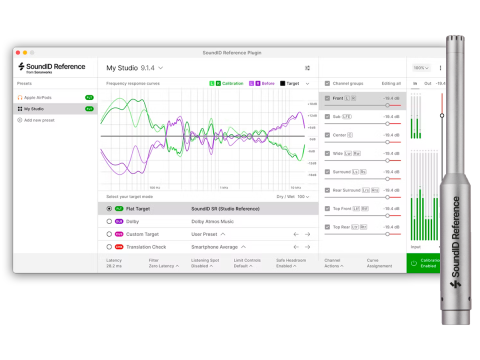Image resolution: width=480 pixels, height=360 pixels.
Task: Toggle the Calibration left channel L badge
Action: point(212,83)
